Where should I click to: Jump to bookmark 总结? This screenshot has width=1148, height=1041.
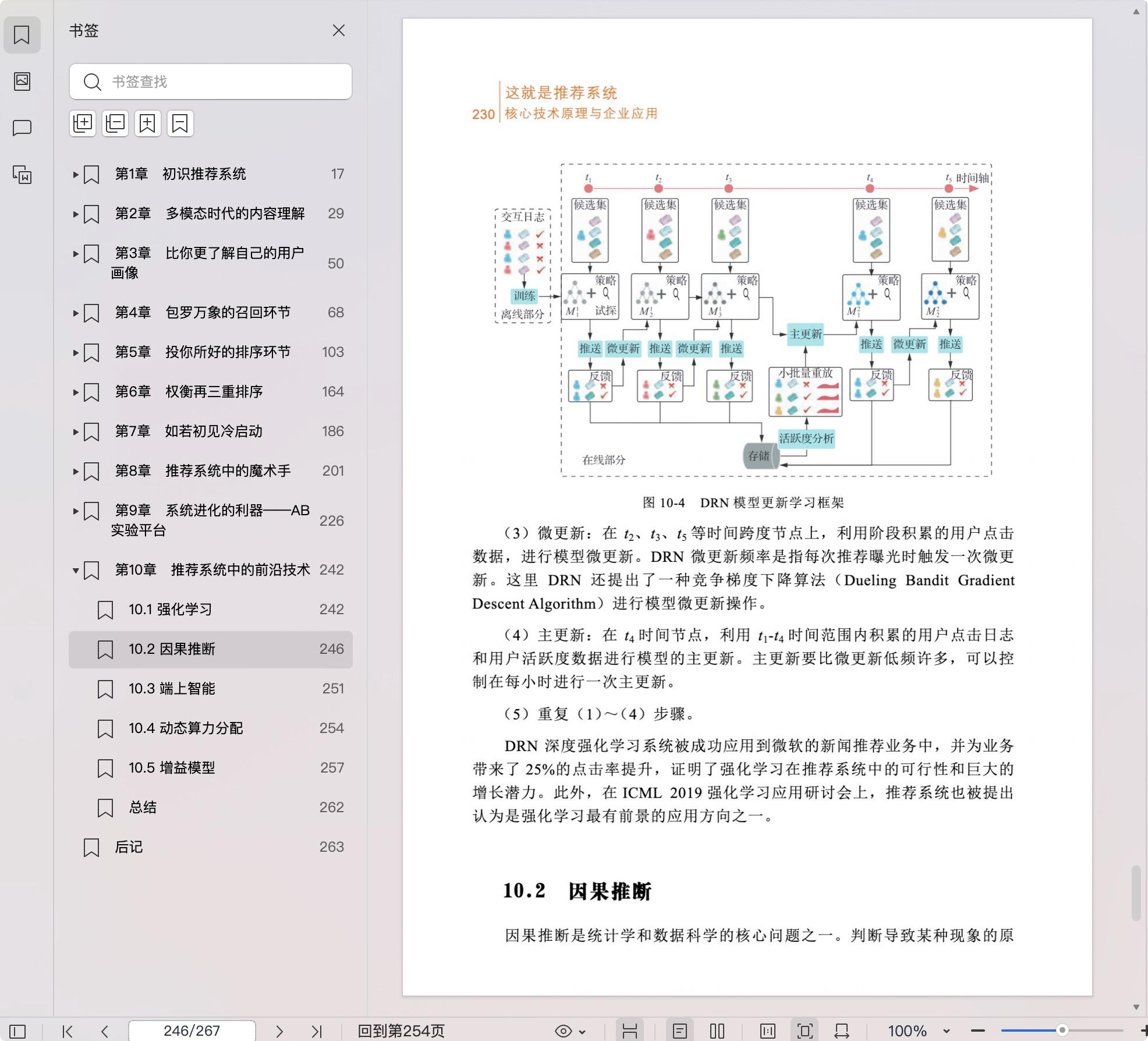click(211, 808)
